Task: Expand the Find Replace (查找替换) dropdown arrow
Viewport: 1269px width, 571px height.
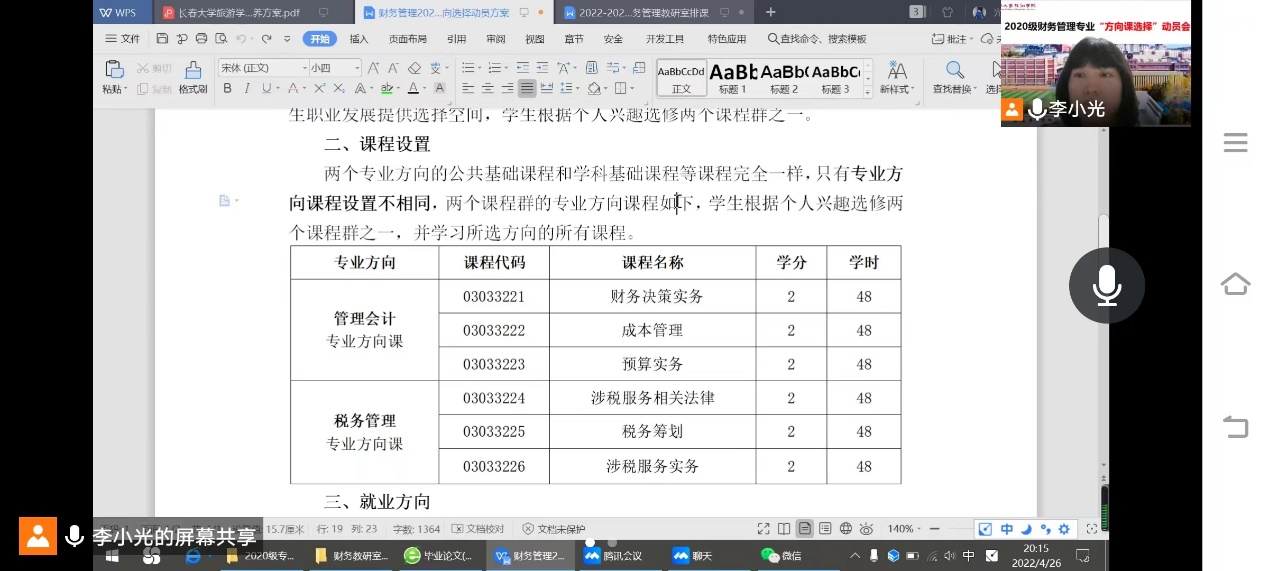Action: pyautogui.click(x=975, y=89)
